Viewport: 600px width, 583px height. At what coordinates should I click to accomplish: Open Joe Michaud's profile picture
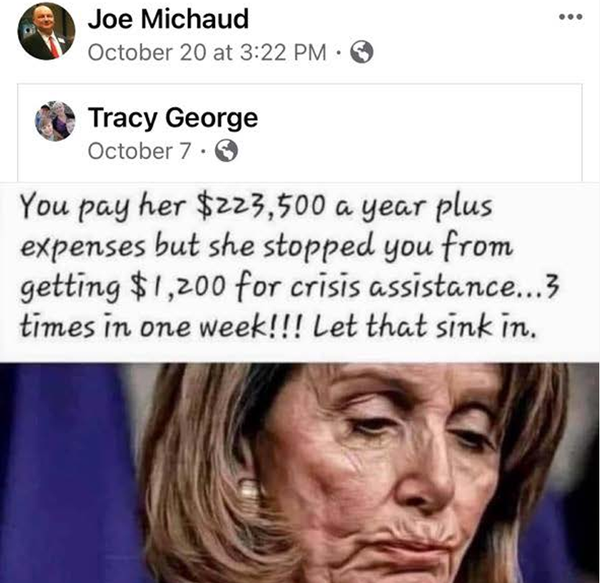[x=46, y=31]
